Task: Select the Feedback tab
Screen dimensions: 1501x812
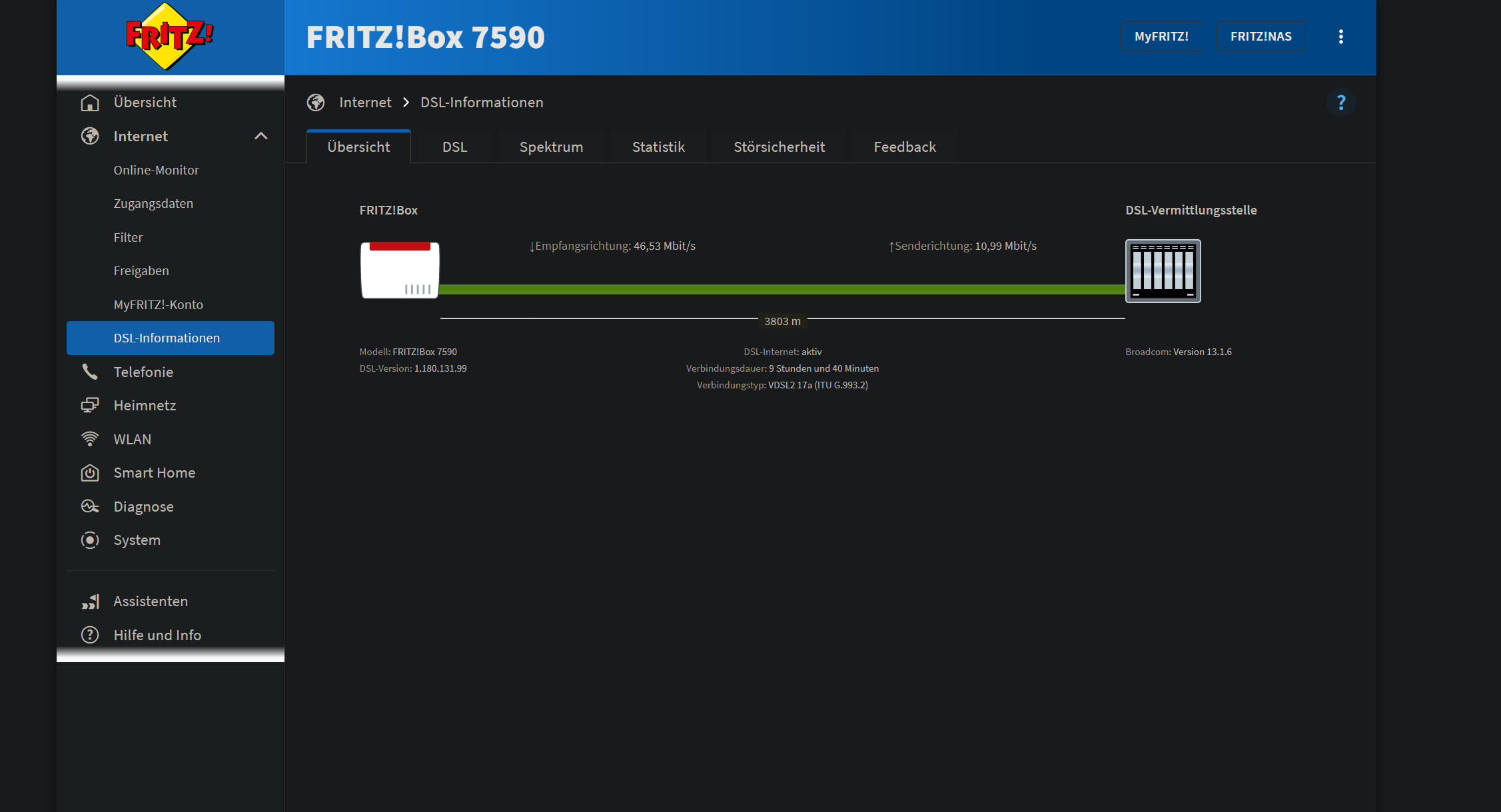Action: point(905,147)
